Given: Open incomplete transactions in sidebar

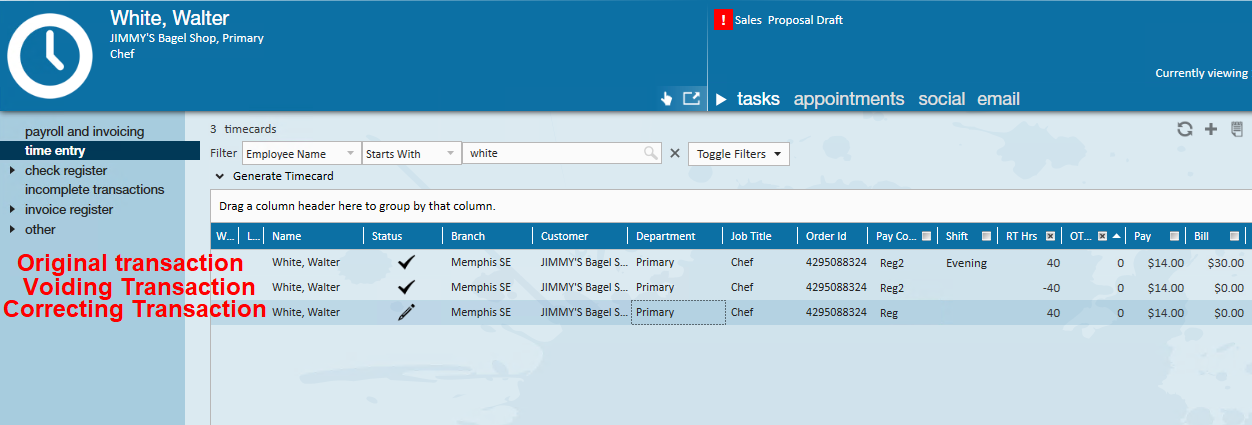Looking at the screenshot, I should point(94,189).
